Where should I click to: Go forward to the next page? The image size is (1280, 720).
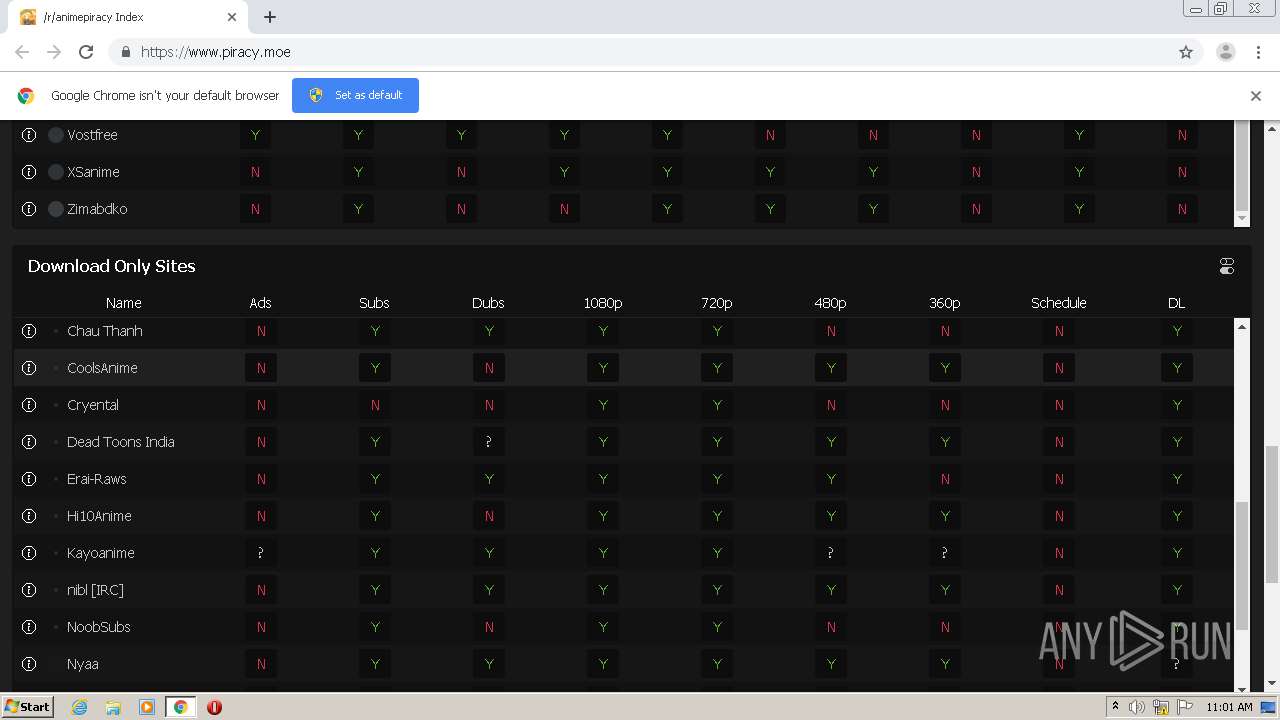(54, 52)
